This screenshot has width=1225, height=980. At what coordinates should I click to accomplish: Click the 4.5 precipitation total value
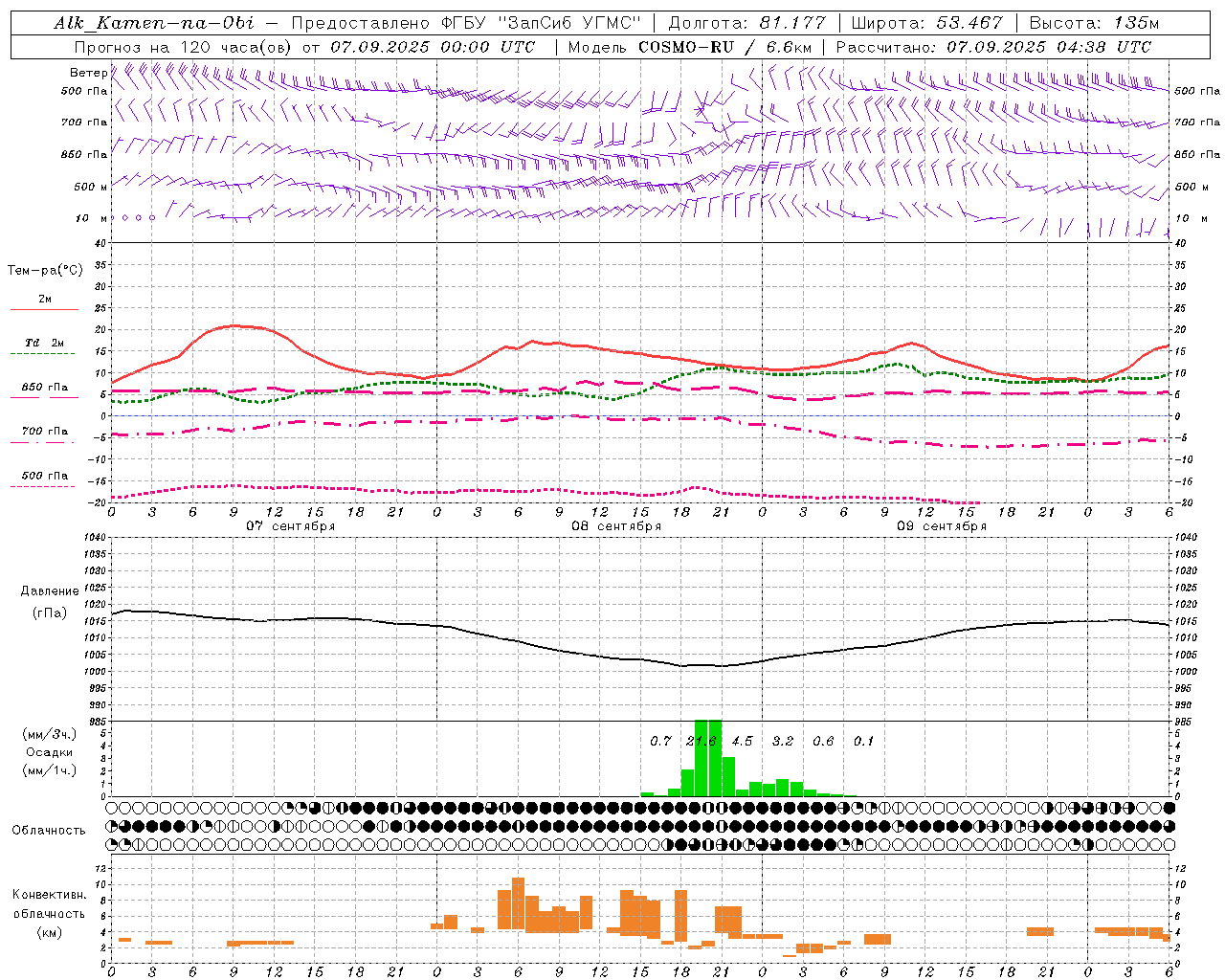point(743,741)
